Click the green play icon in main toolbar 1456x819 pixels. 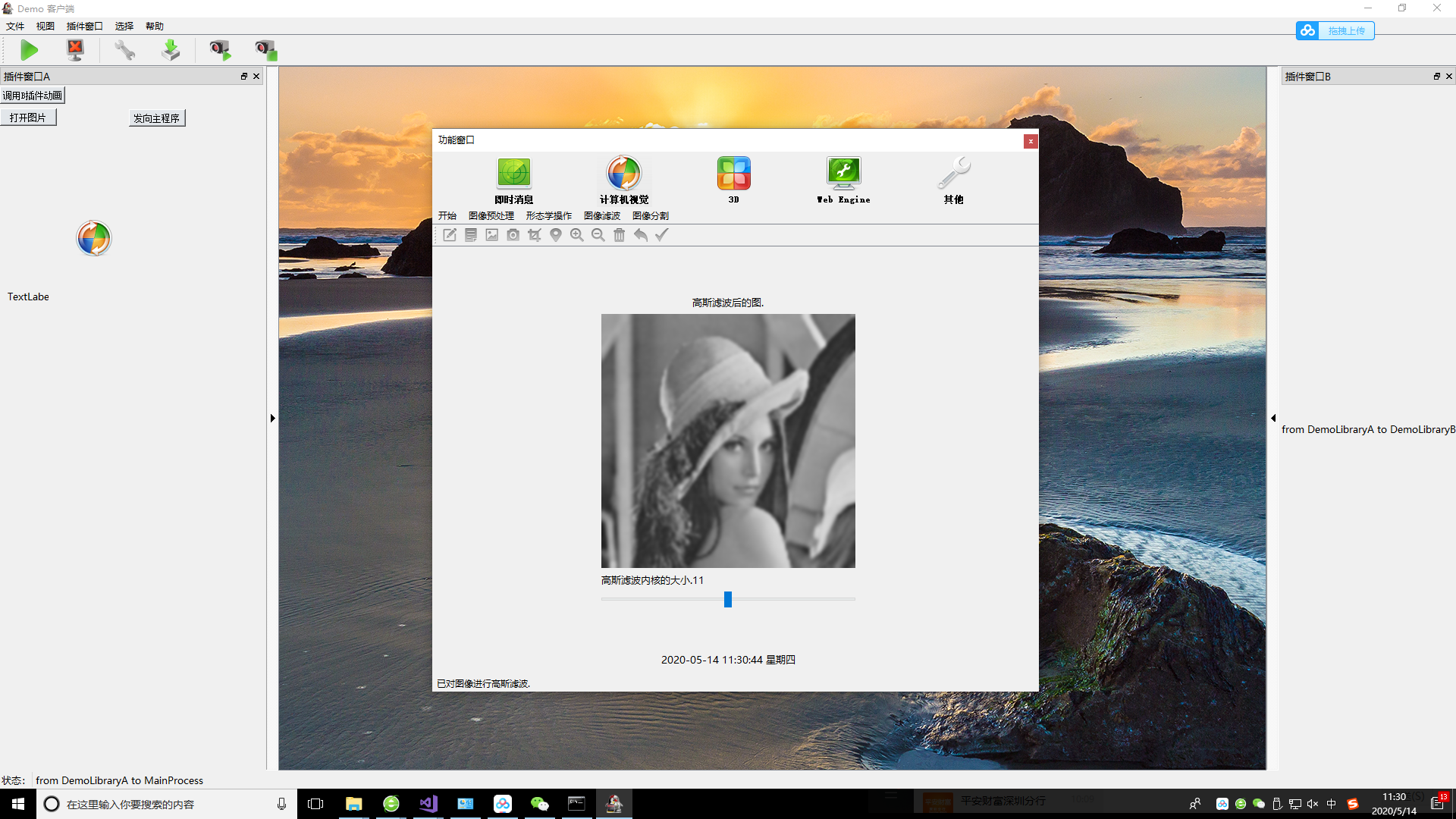[29, 51]
